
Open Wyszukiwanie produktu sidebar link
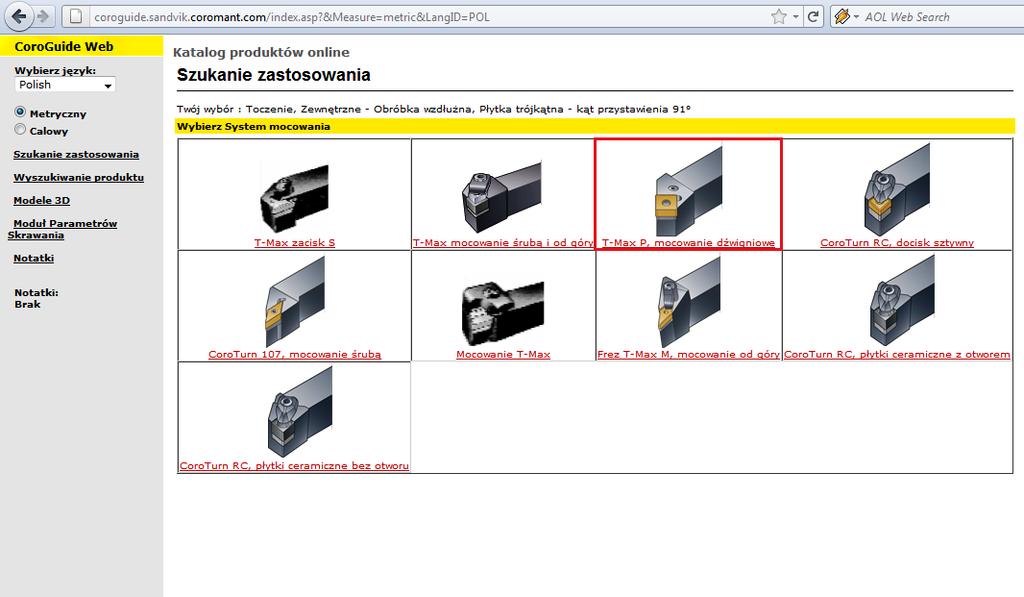pyautogui.click(x=78, y=178)
